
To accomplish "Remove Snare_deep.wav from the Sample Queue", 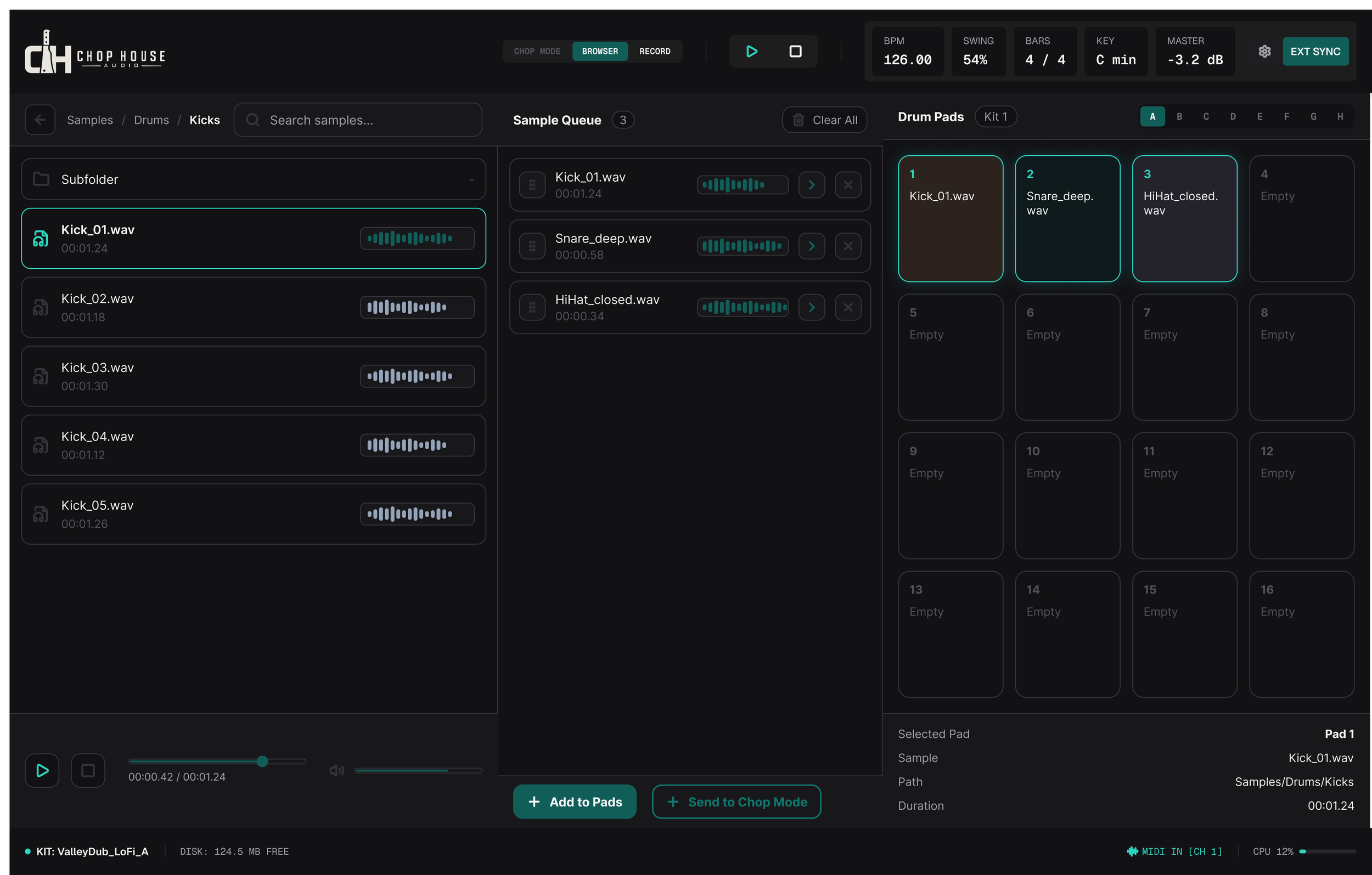I will [848, 246].
